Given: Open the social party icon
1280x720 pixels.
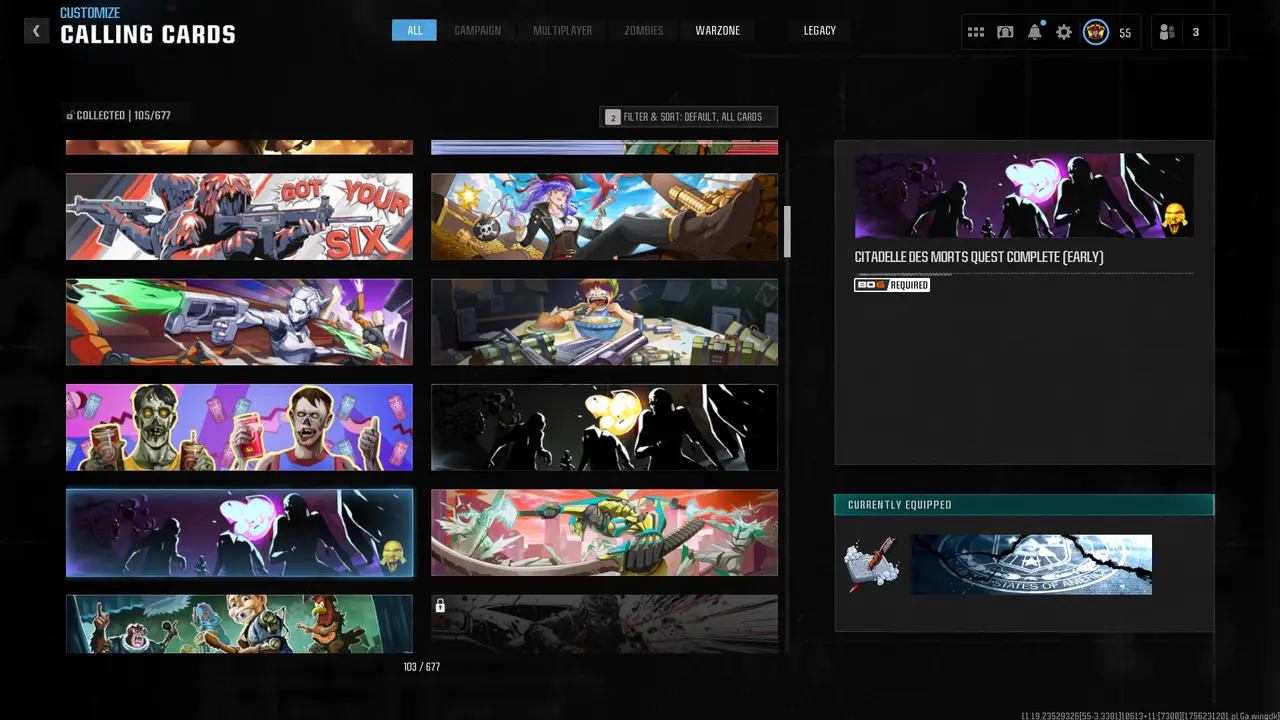Looking at the screenshot, I should pyautogui.click(x=1167, y=32).
